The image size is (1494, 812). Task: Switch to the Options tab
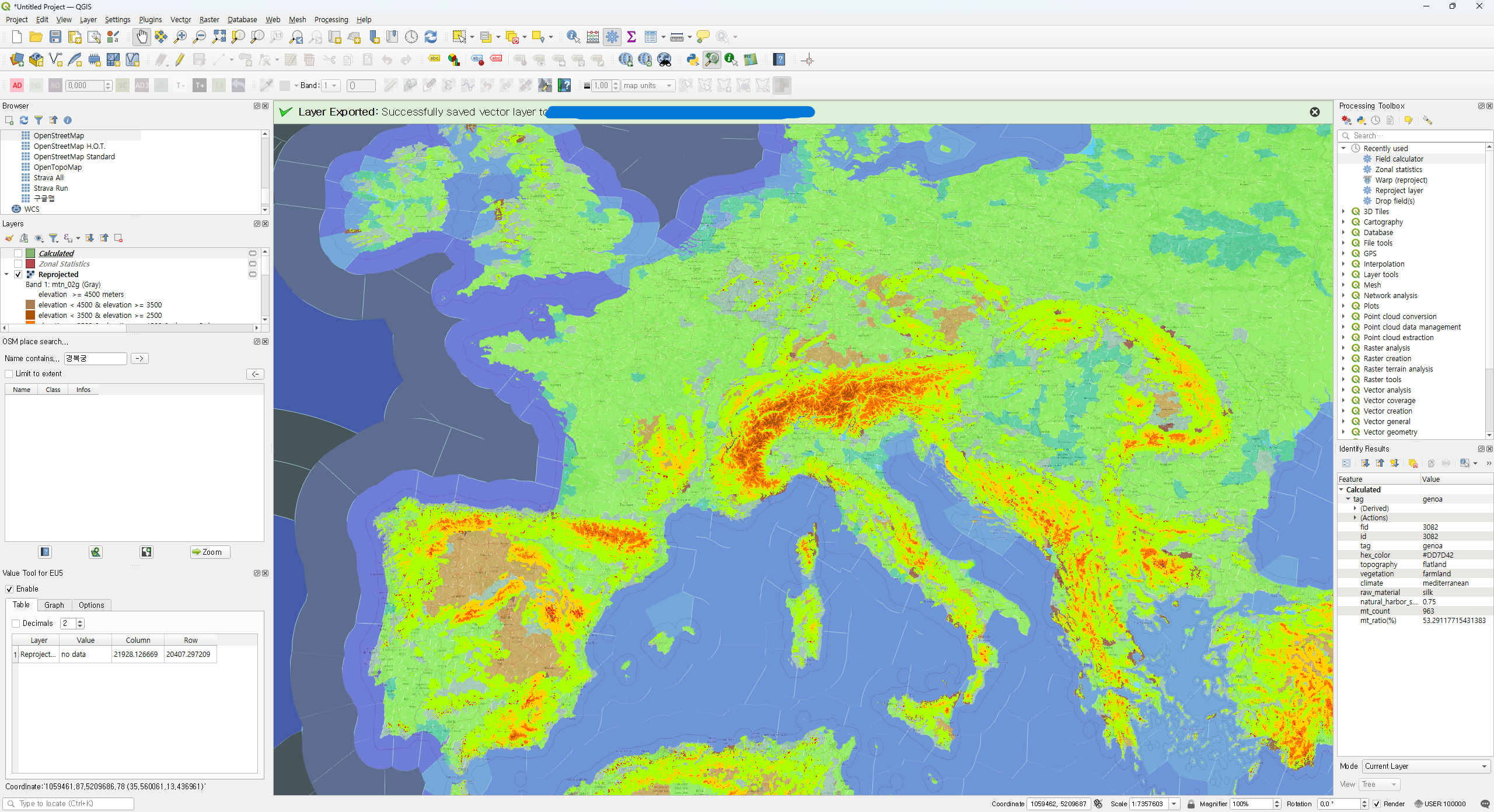coord(91,605)
